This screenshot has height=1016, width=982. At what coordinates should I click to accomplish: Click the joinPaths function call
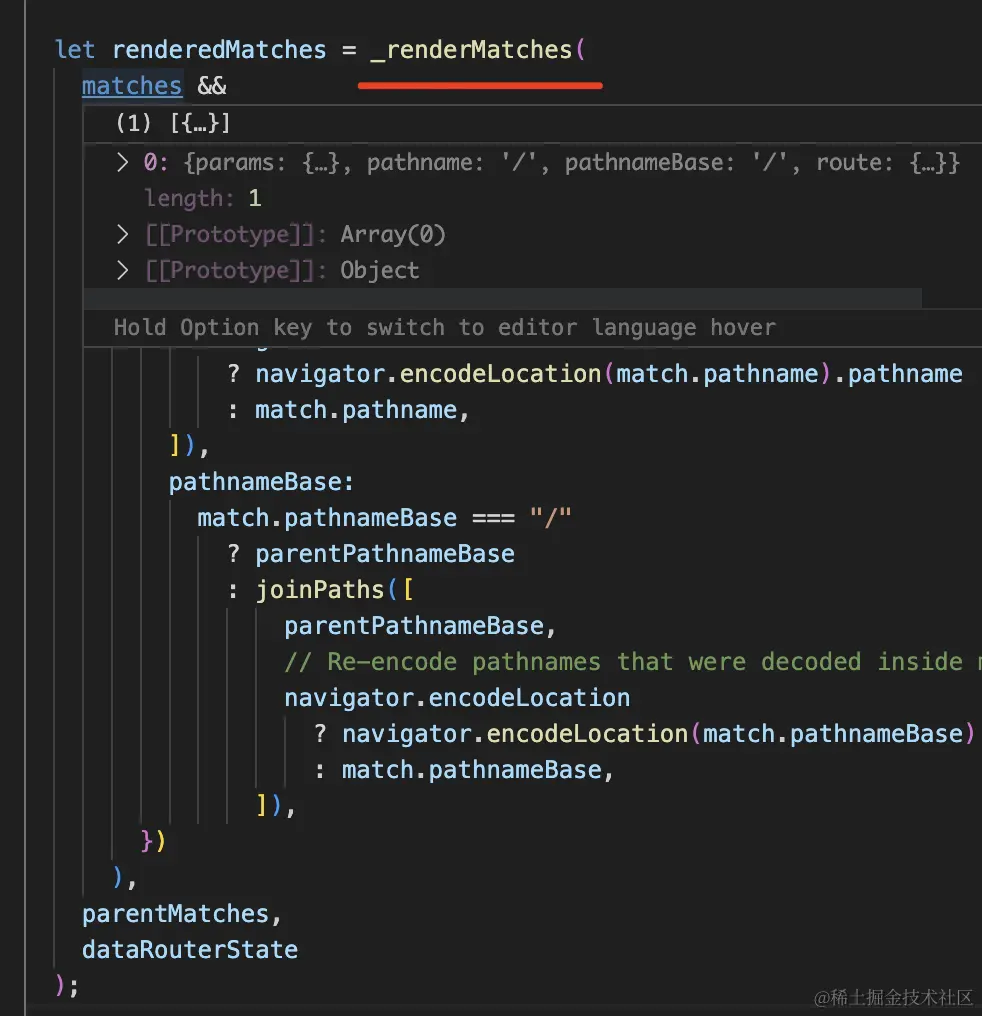(x=320, y=590)
